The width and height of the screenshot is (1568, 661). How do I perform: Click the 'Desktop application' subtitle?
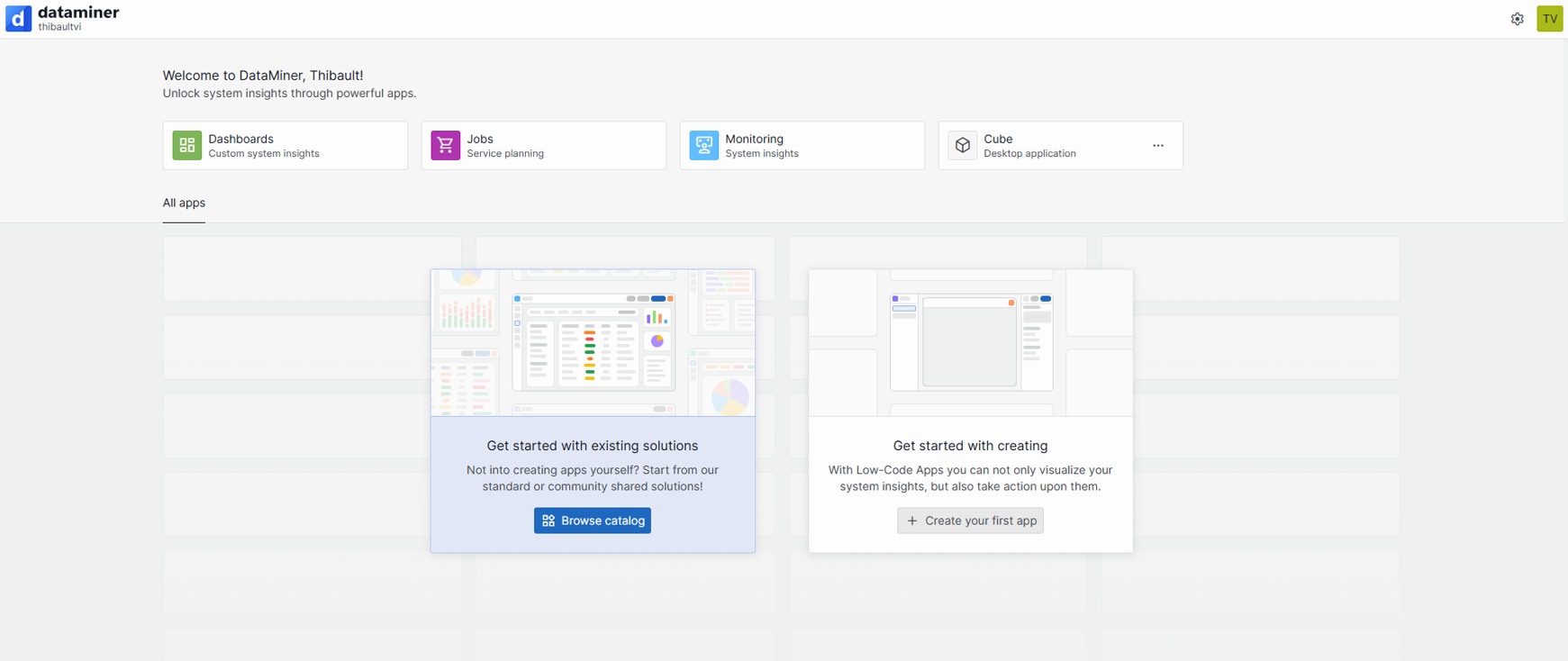(x=1029, y=154)
